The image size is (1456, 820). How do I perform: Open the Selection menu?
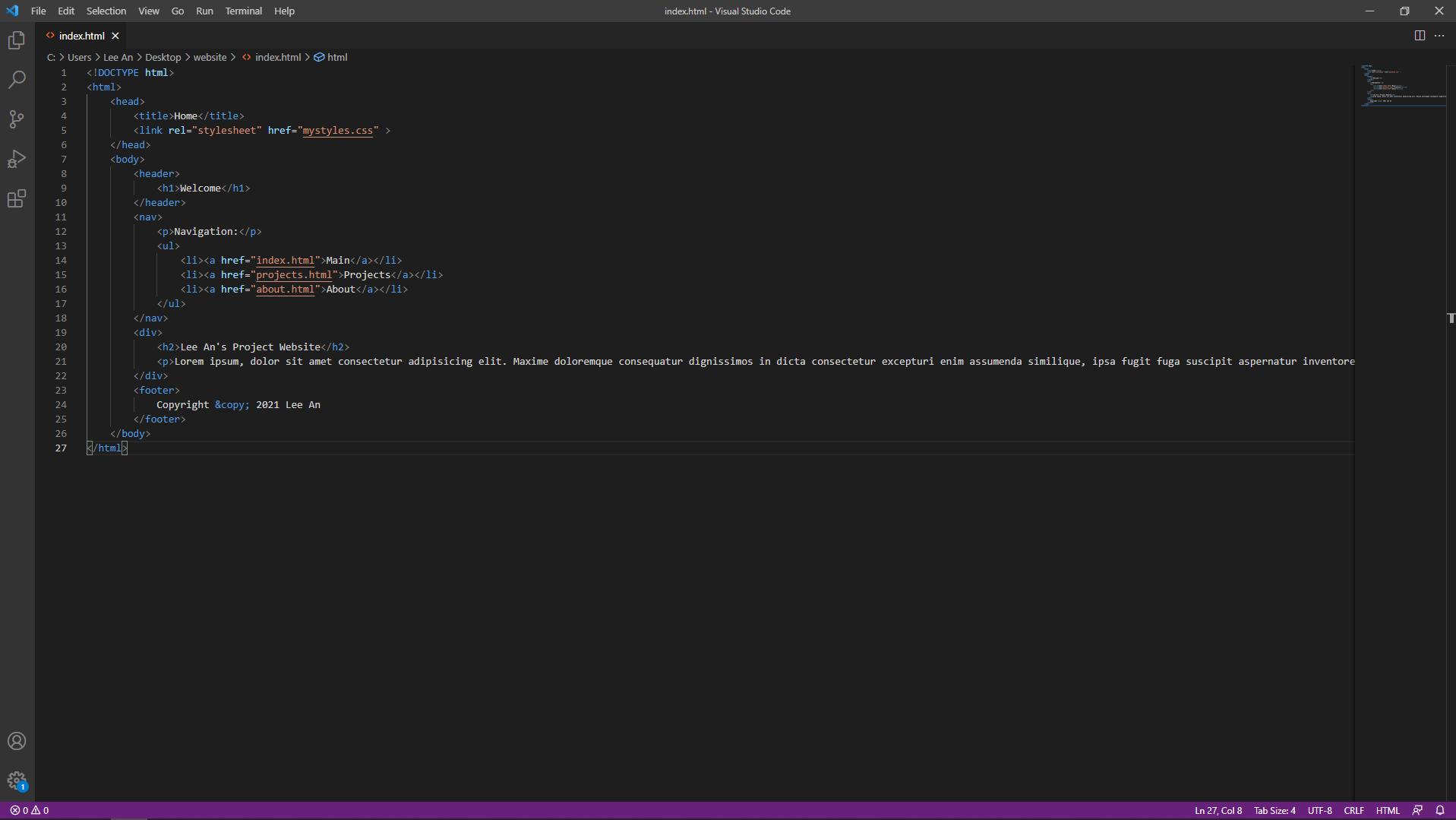(x=106, y=11)
